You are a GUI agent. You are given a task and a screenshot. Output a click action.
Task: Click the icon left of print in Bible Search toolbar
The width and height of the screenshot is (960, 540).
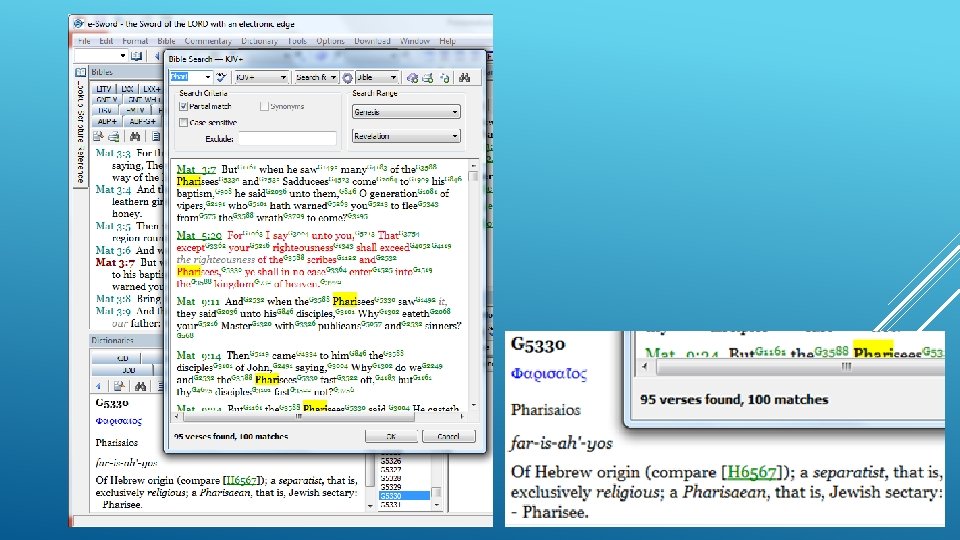click(412, 78)
